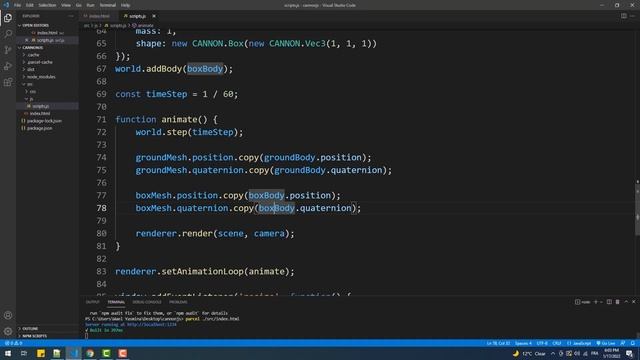Open the Search view in activity bar
The width and height of the screenshot is (640, 360).
point(8,34)
